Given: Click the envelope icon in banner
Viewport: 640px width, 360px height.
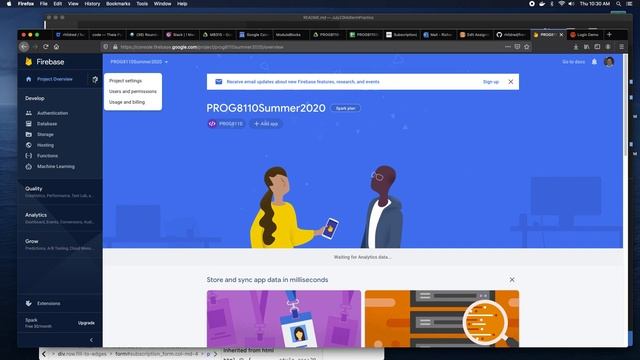Looking at the screenshot, I should (219, 82).
